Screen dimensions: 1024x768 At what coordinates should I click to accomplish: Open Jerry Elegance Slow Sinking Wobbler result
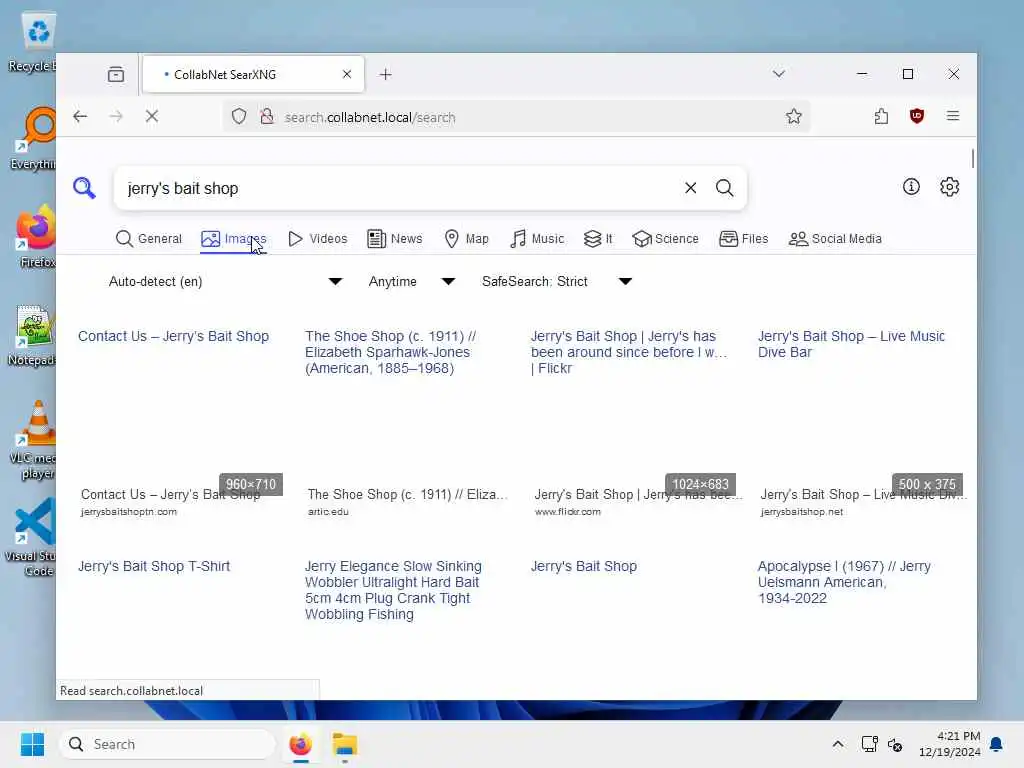tap(393, 590)
